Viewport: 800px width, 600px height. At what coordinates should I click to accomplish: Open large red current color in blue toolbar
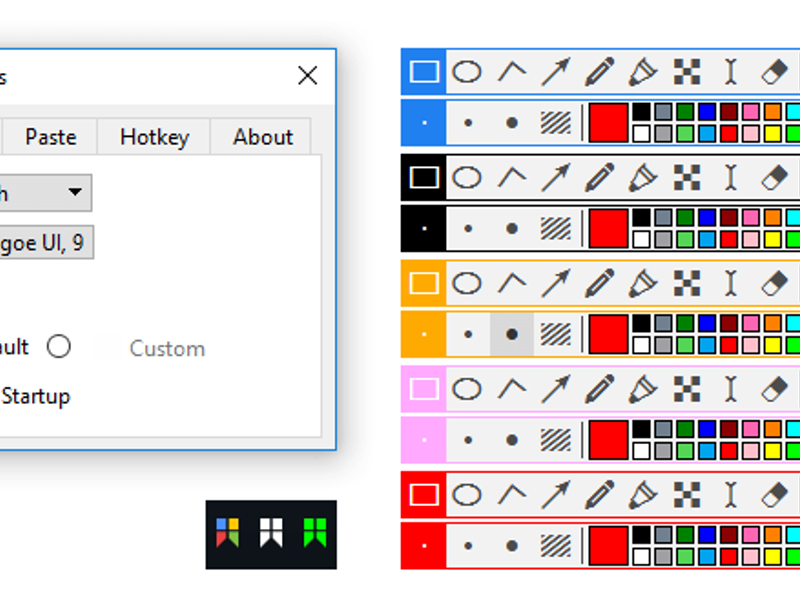tap(608, 122)
